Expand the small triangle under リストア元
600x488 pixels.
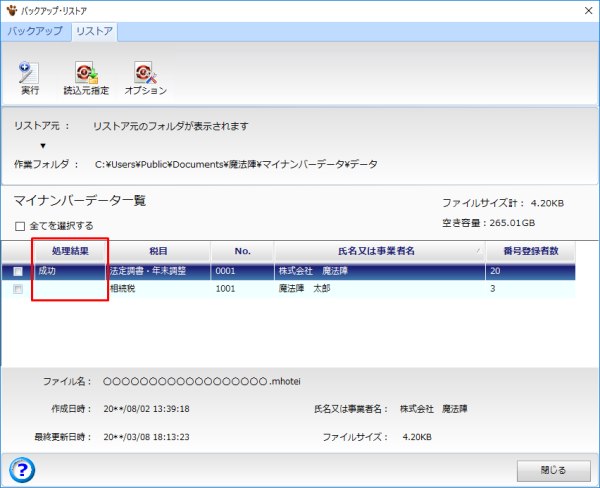click(x=43, y=146)
